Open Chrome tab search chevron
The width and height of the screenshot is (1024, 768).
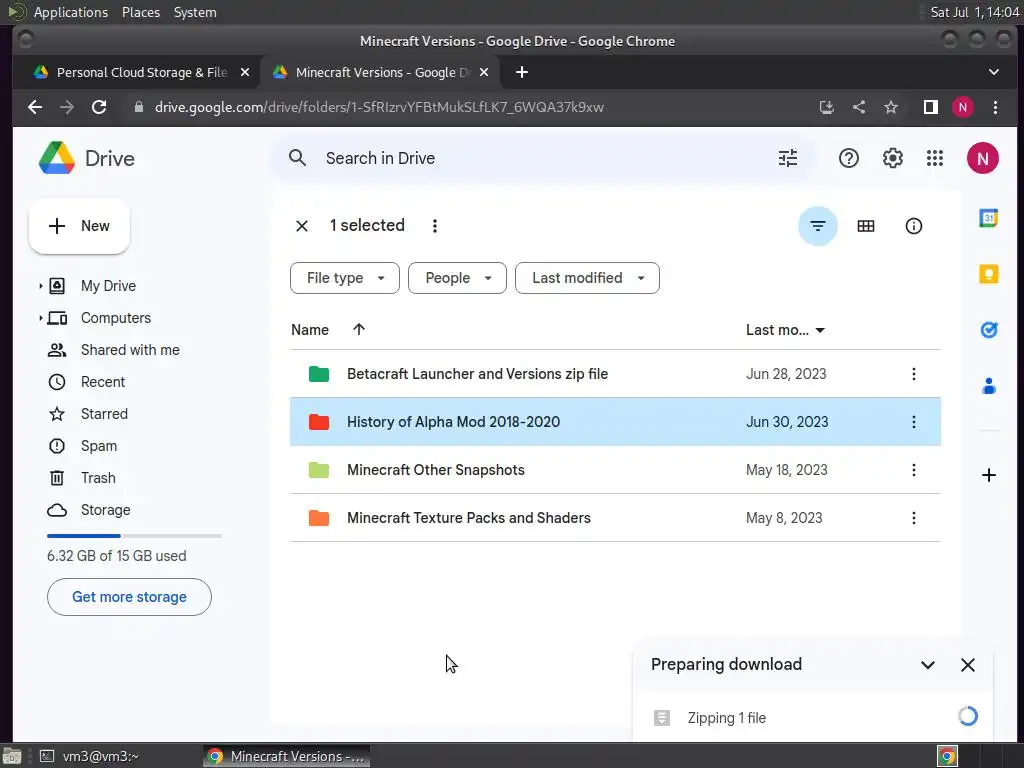993,72
